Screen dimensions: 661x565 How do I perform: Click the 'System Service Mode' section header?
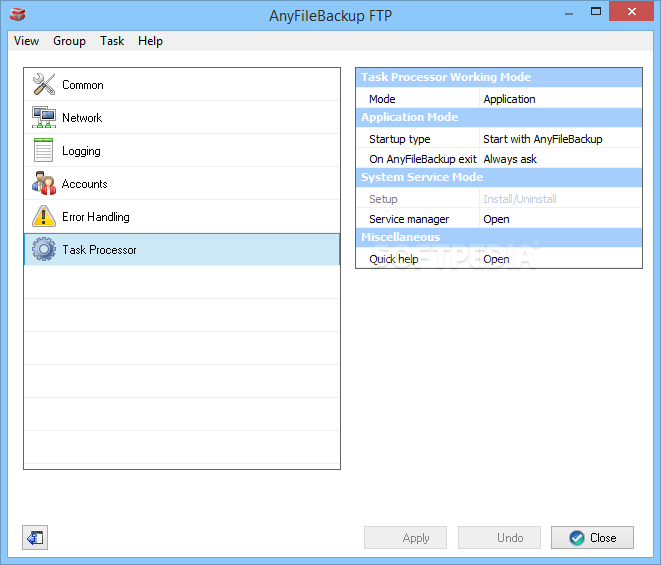pos(499,177)
